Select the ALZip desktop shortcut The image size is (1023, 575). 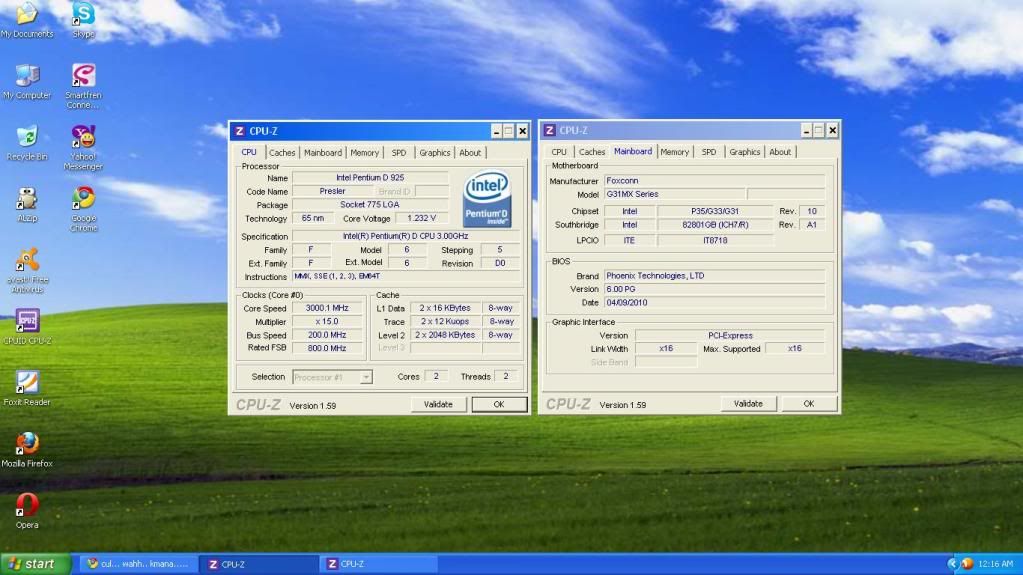pos(27,205)
